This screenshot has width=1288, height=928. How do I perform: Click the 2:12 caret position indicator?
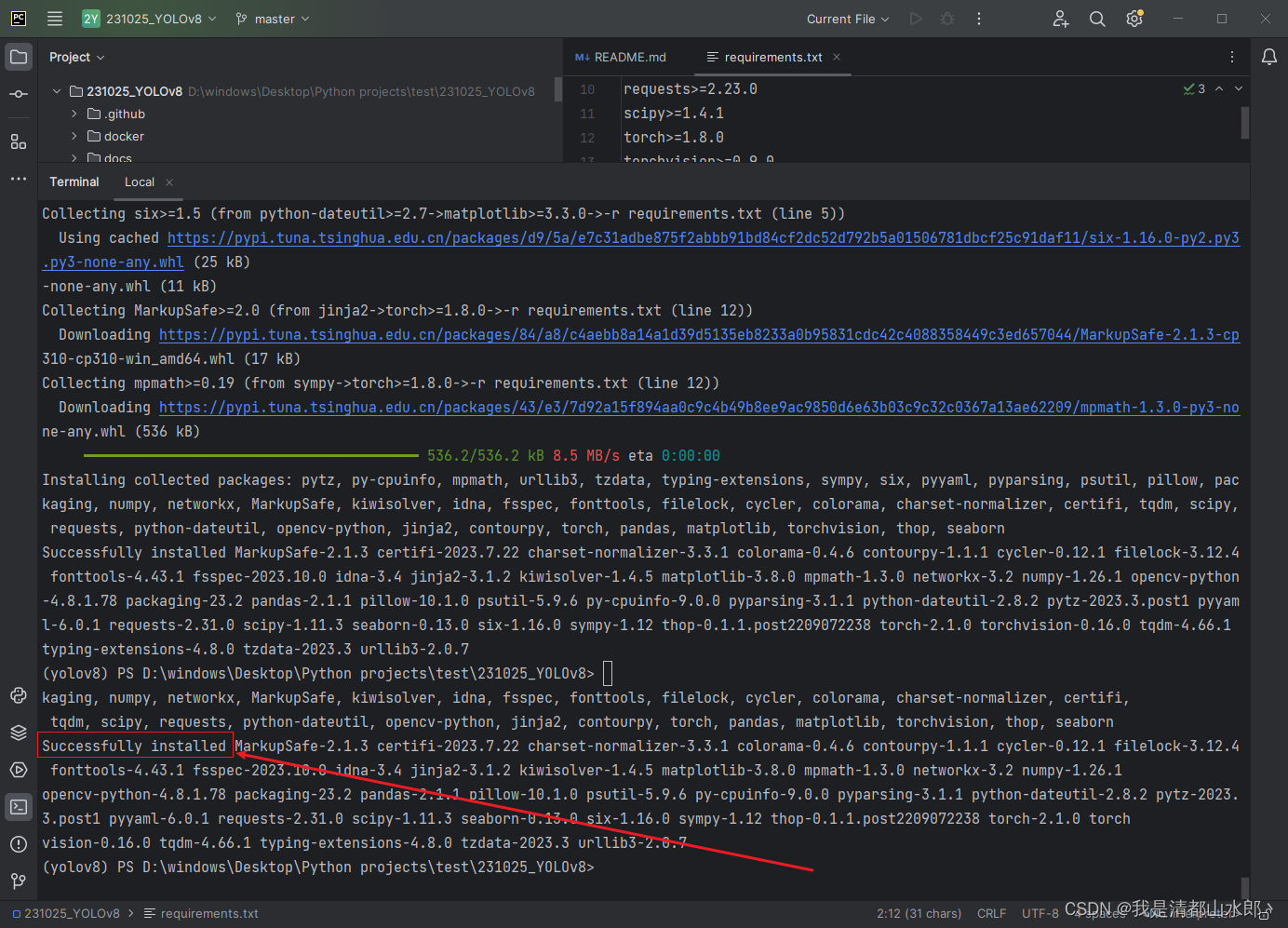[x=919, y=913]
